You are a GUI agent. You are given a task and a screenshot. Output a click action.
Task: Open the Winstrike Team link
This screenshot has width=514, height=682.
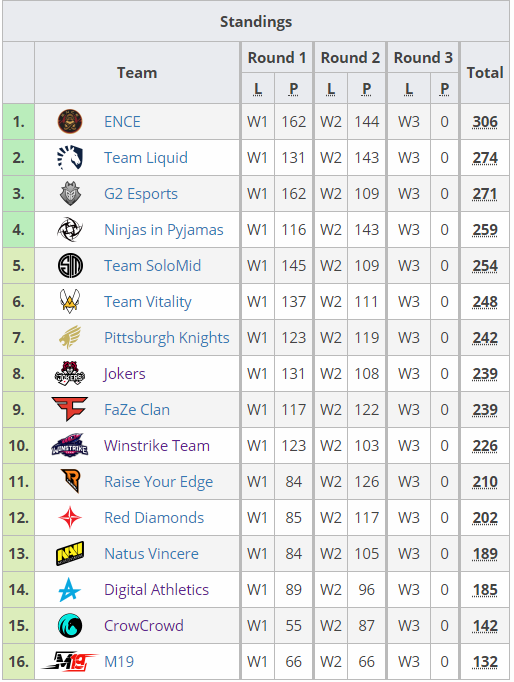(157, 446)
